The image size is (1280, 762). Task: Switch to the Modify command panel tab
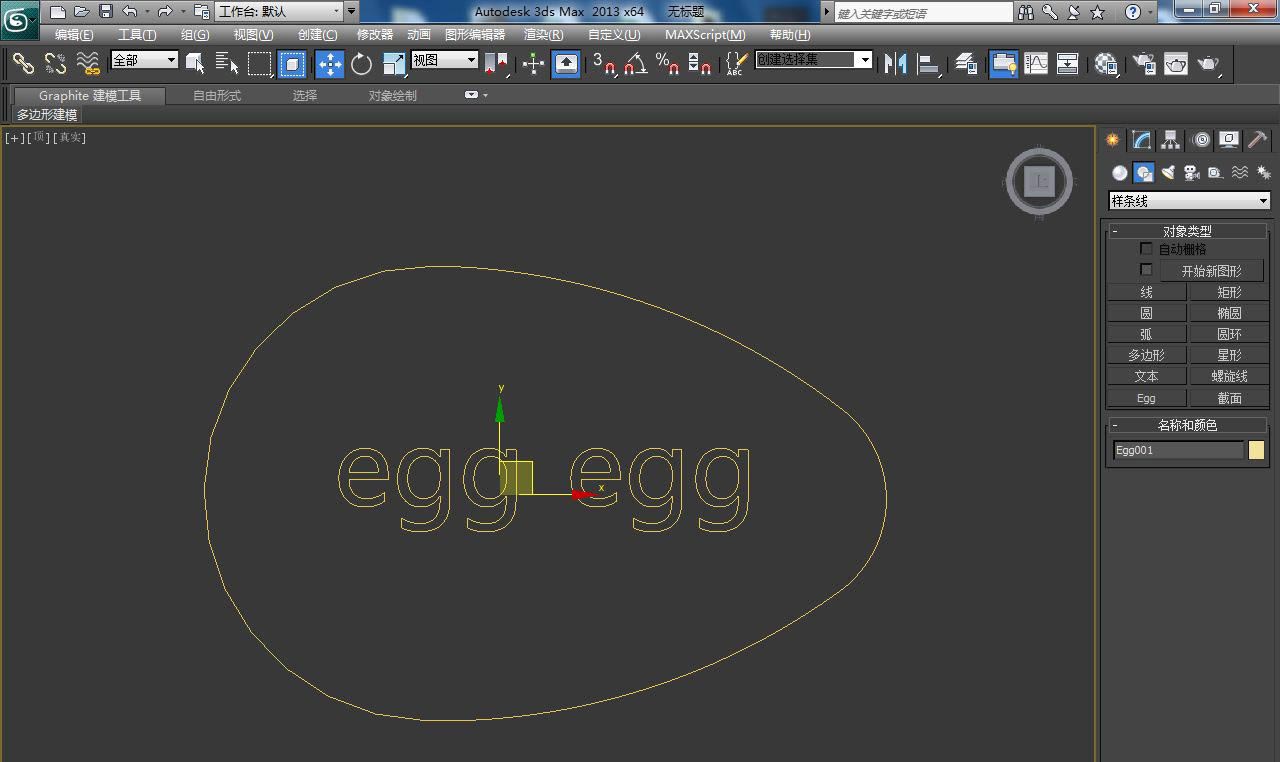click(x=1141, y=140)
